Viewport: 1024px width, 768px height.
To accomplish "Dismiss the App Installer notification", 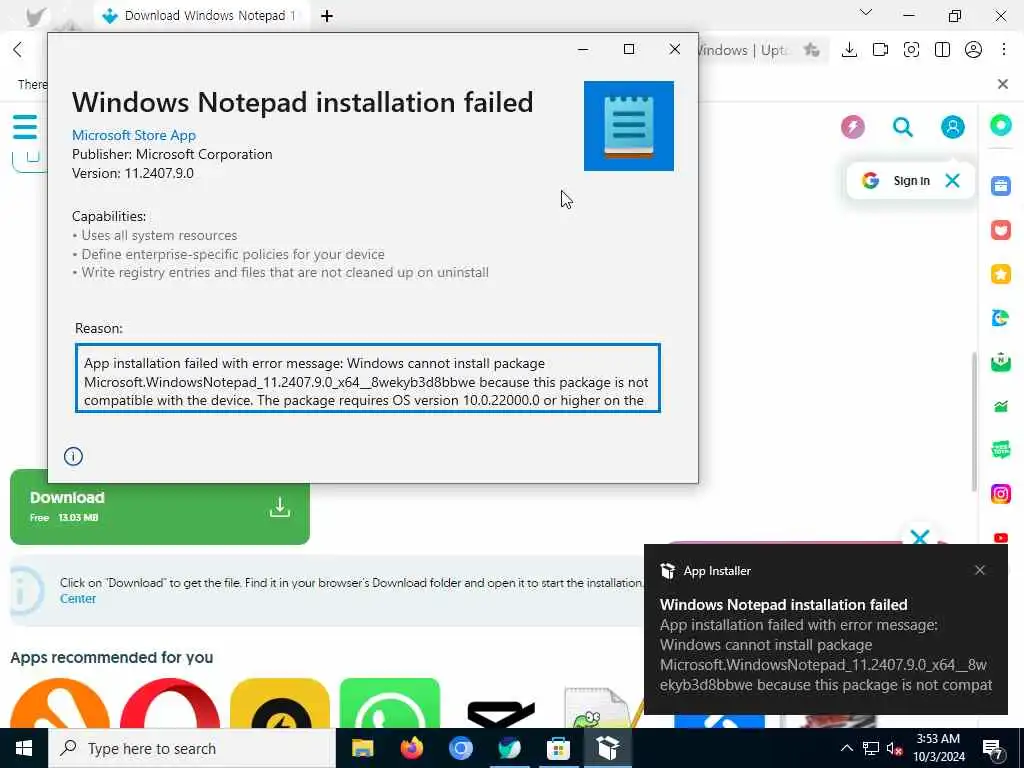I will [980, 570].
